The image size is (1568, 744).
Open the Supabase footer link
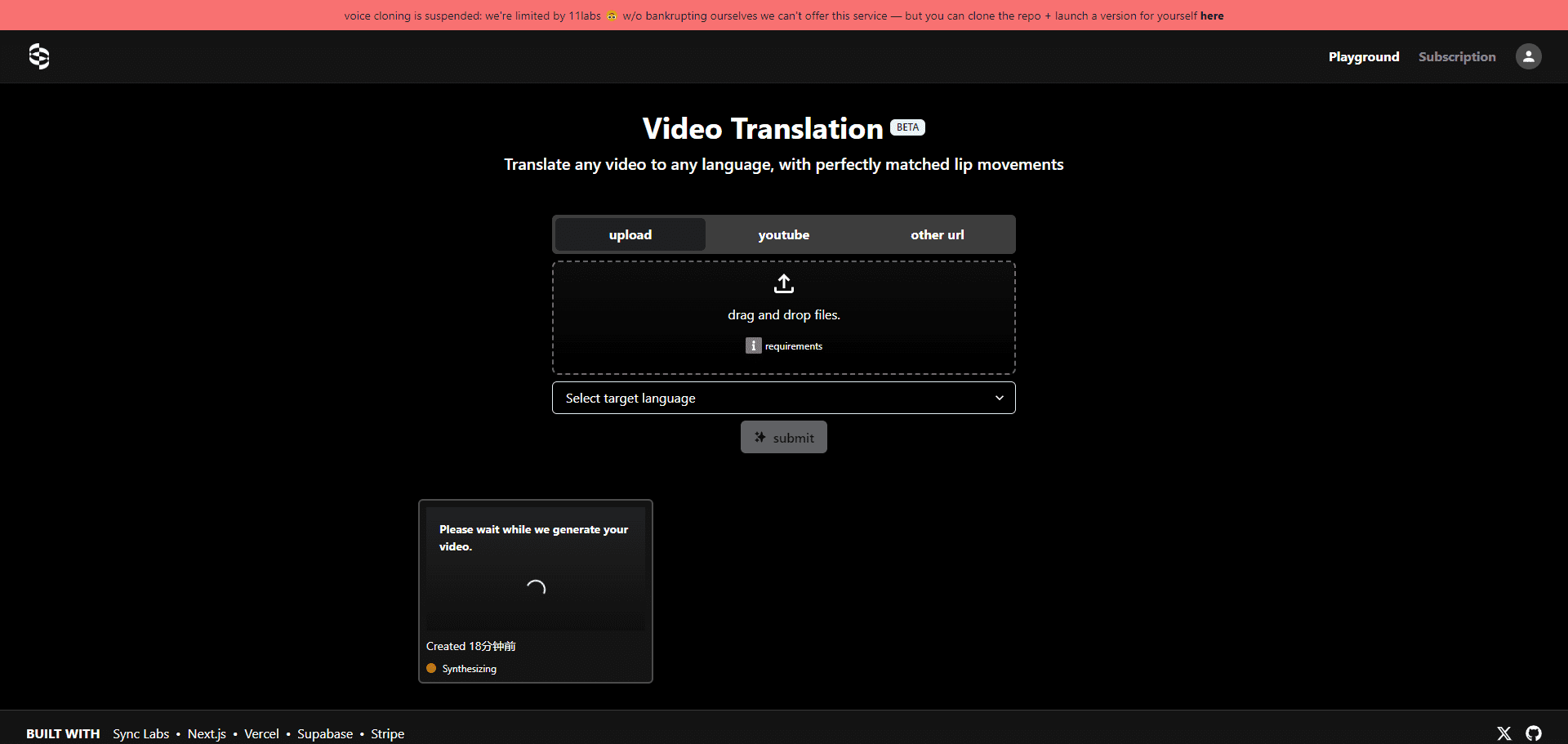tap(325, 733)
